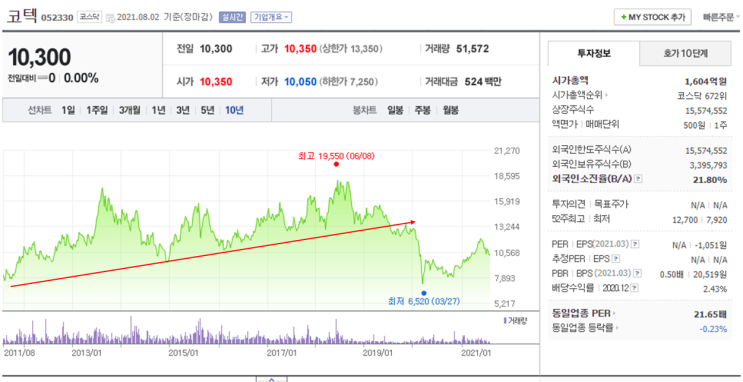The width and height of the screenshot is (743, 382).
Task: Click the 코스닥 672위 ranking value
Action: coord(702,95)
